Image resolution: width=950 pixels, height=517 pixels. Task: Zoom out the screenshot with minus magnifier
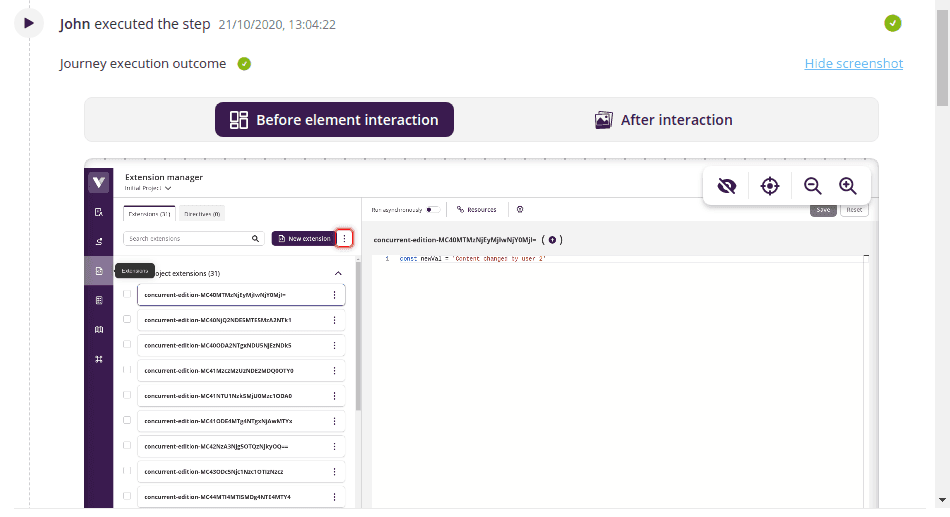pyautogui.click(x=812, y=186)
